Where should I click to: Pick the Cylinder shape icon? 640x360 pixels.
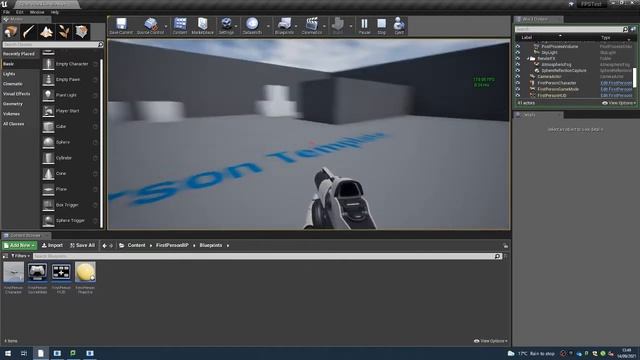pos(48,158)
